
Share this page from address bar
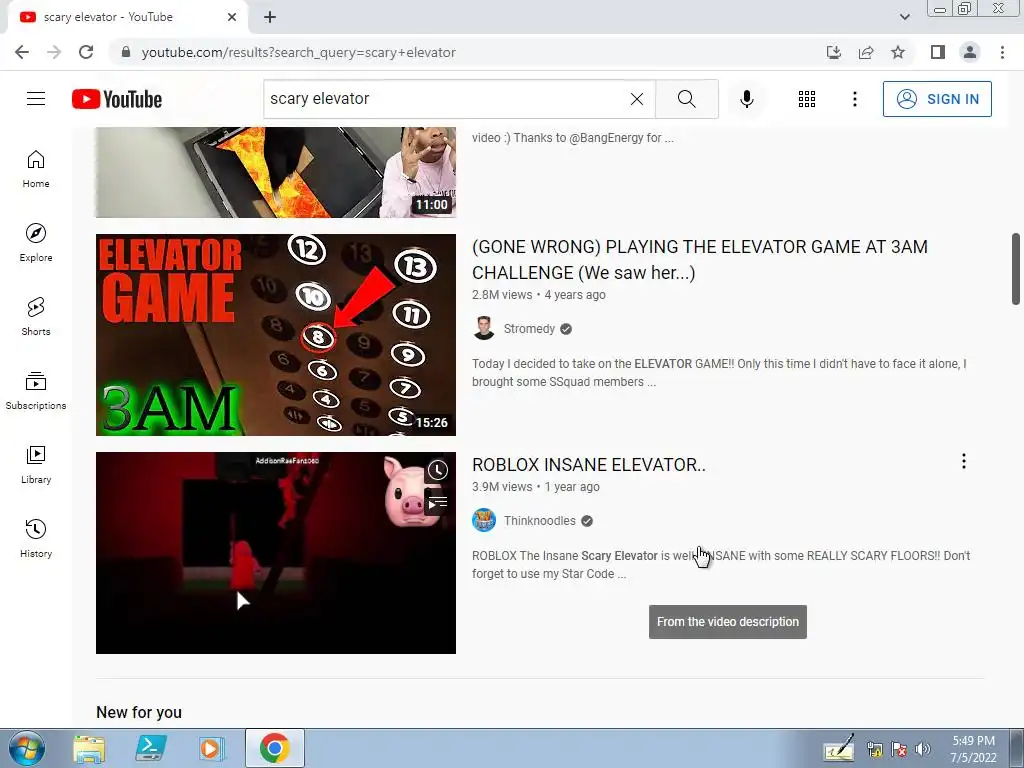(x=866, y=52)
